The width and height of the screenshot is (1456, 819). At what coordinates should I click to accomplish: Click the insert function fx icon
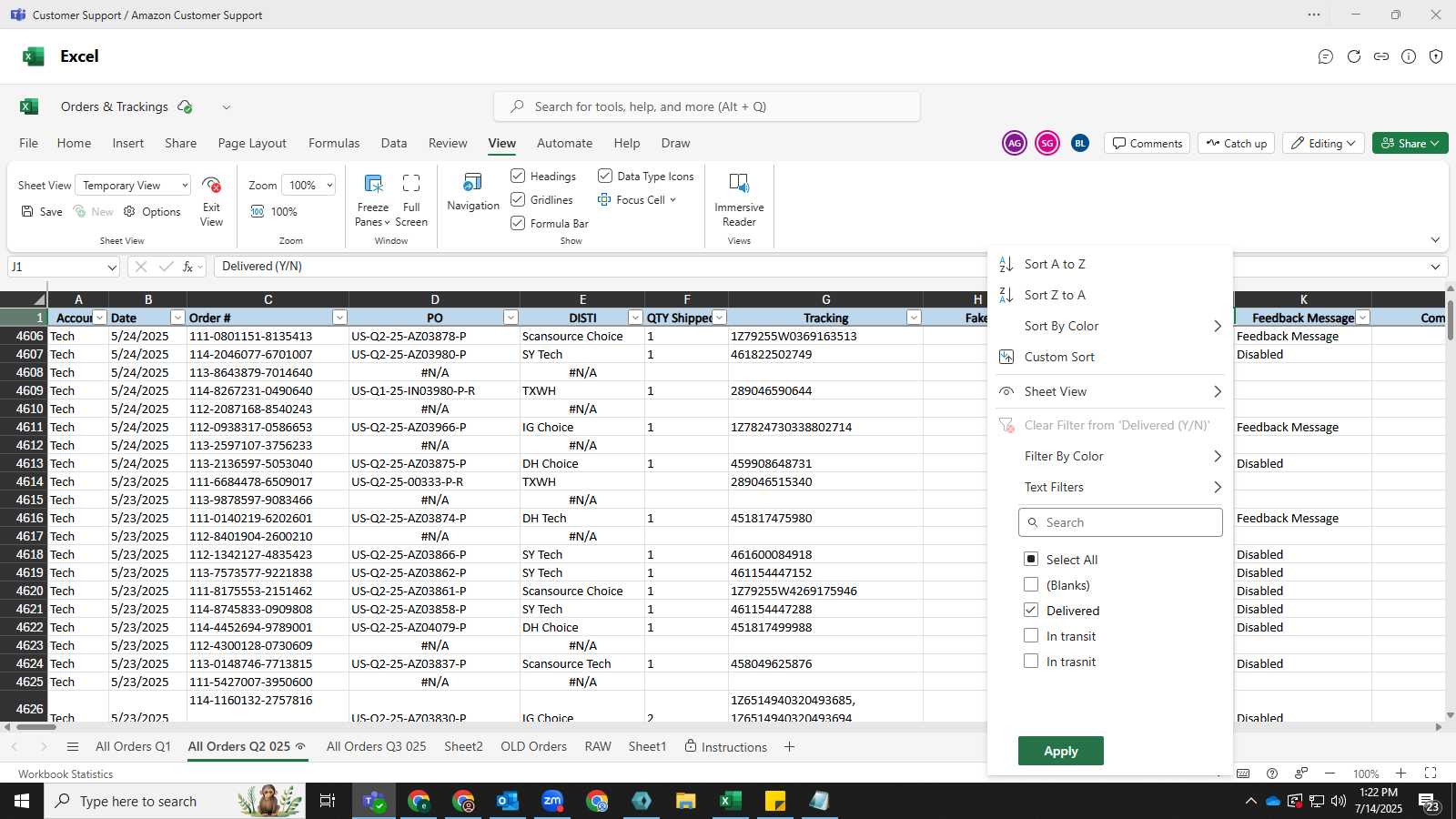pos(188,267)
